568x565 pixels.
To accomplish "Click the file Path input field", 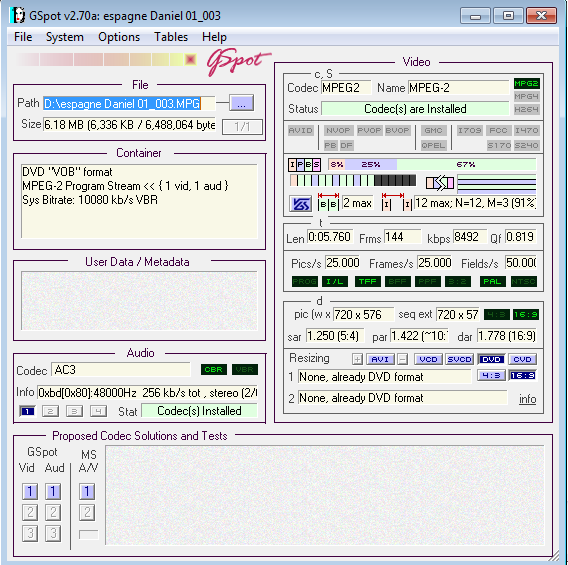I will click(129, 104).
